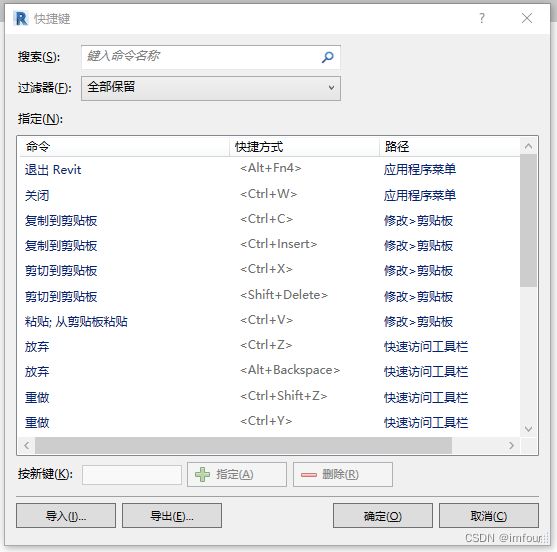Click the 导入(I)... button
The image size is (557, 552).
point(66,515)
